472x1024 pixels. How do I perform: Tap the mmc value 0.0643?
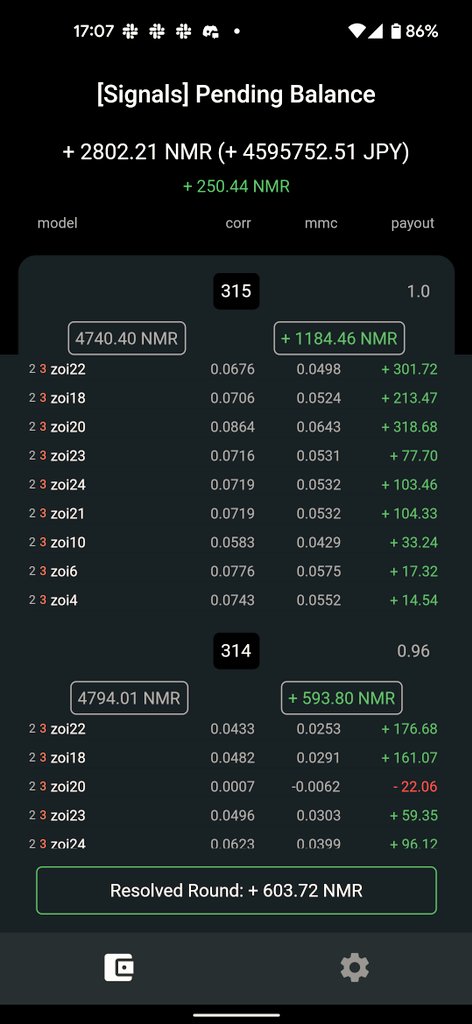click(319, 426)
